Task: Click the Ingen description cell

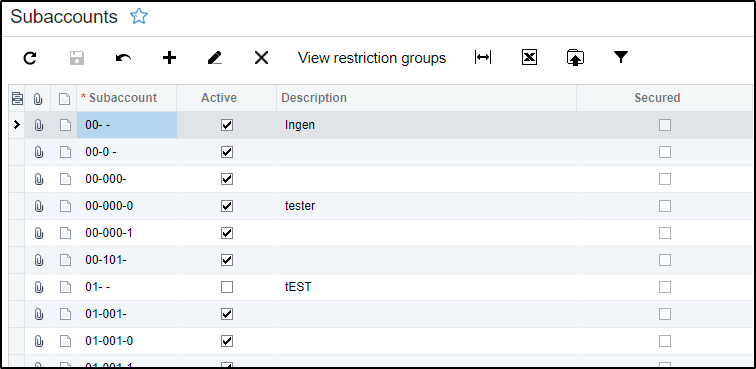Action: [426, 125]
